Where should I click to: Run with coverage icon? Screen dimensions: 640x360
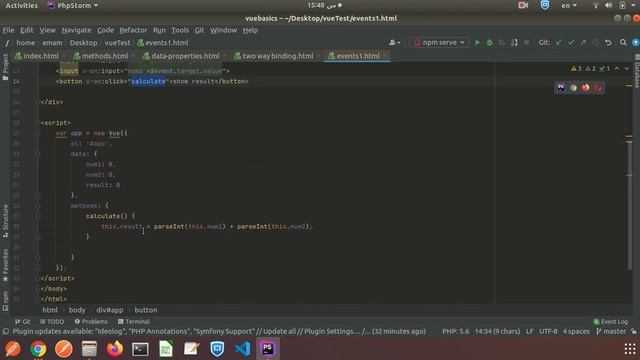coord(502,42)
